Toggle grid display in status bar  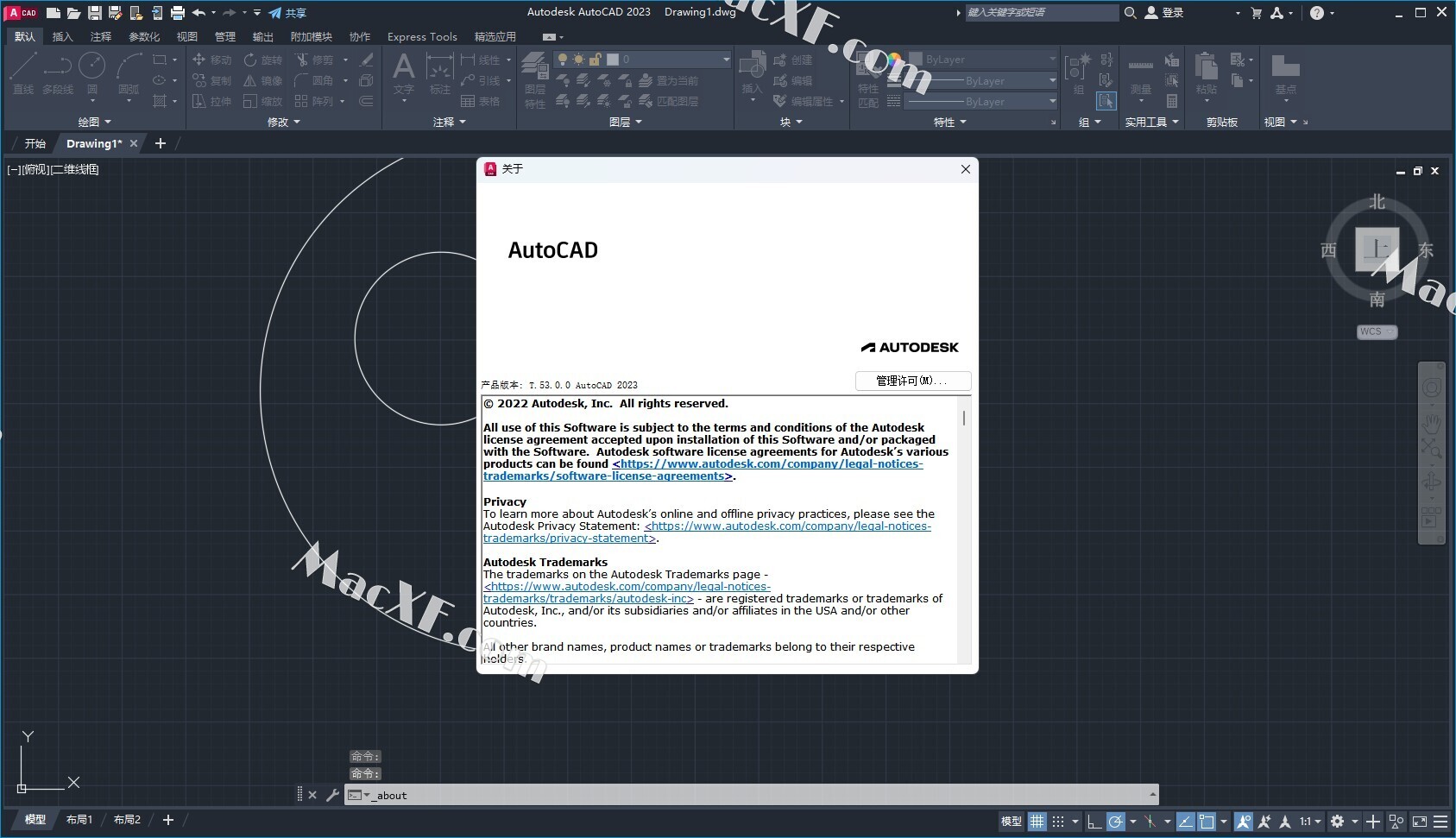pos(1037,821)
